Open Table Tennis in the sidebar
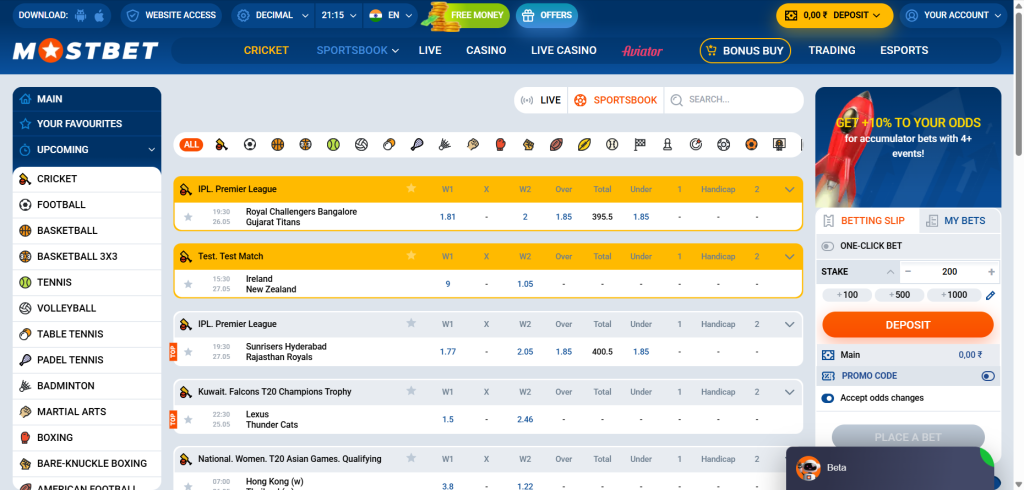The height and width of the screenshot is (490, 1024). [x=87, y=334]
